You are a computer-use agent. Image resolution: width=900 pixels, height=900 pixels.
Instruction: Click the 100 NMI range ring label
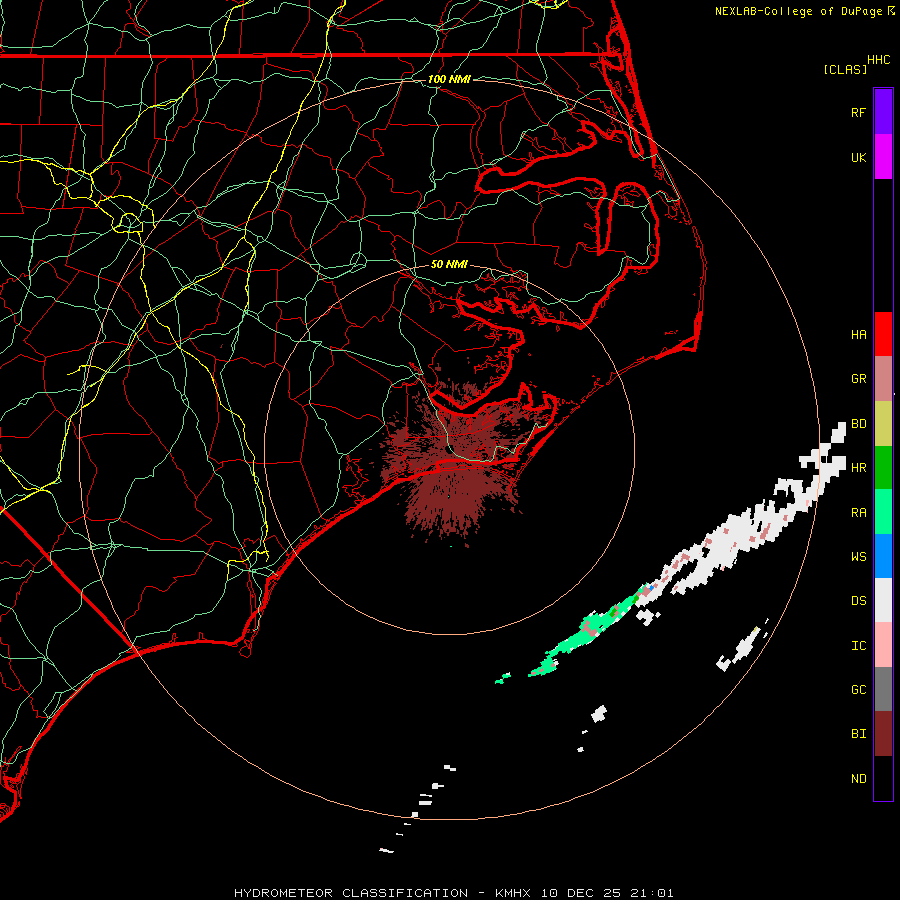pyautogui.click(x=449, y=79)
